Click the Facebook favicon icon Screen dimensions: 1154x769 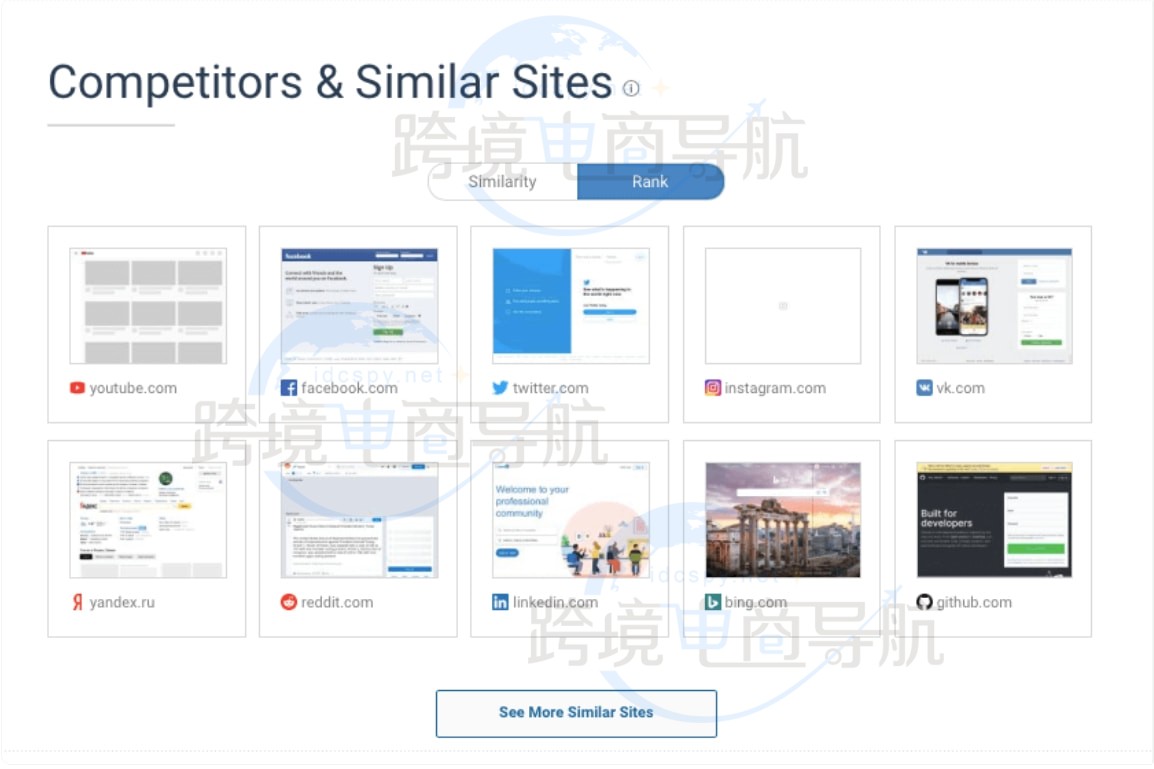(289, 388)
